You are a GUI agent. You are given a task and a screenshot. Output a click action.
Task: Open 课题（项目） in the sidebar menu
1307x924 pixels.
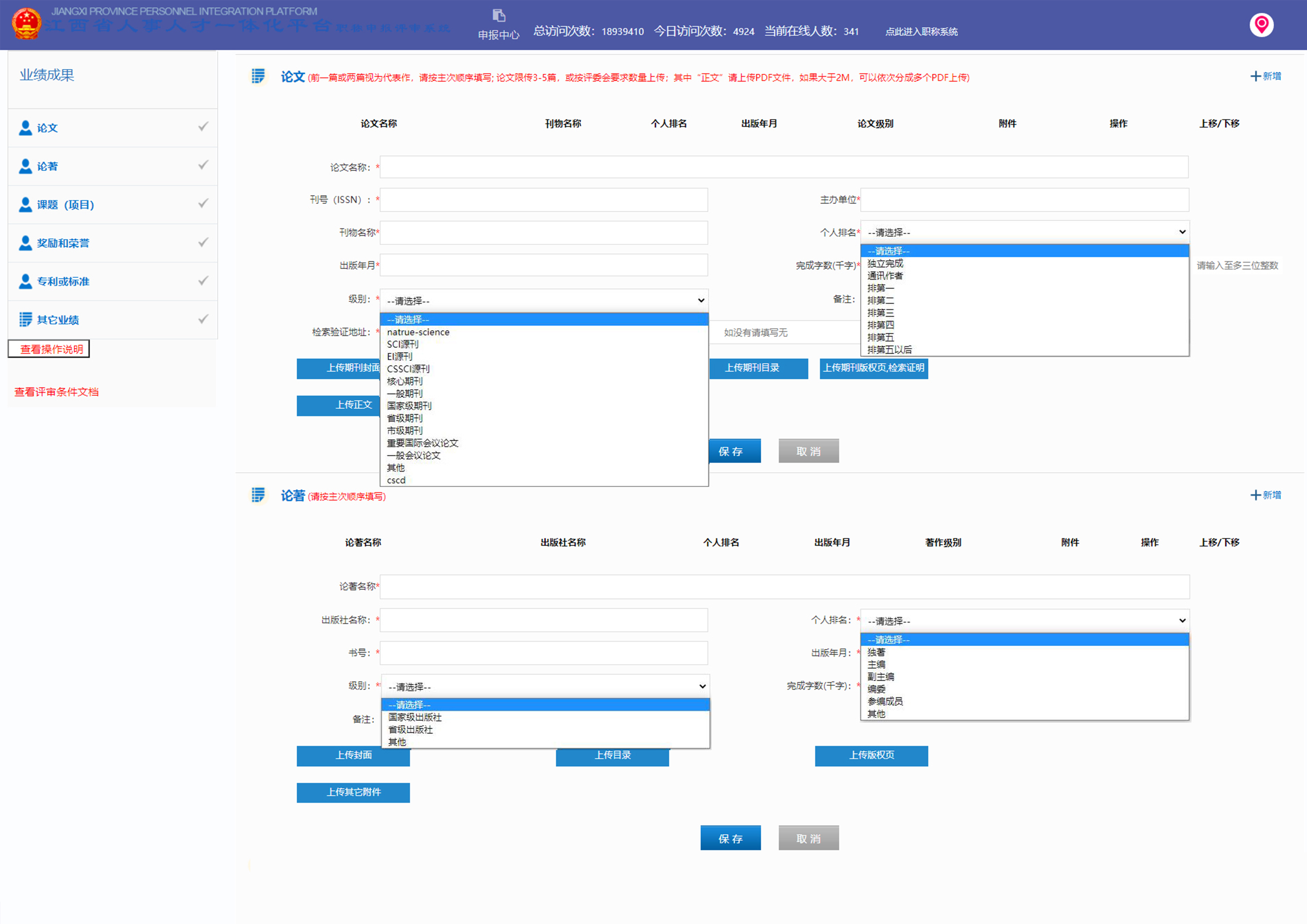(x=66, y=205)
